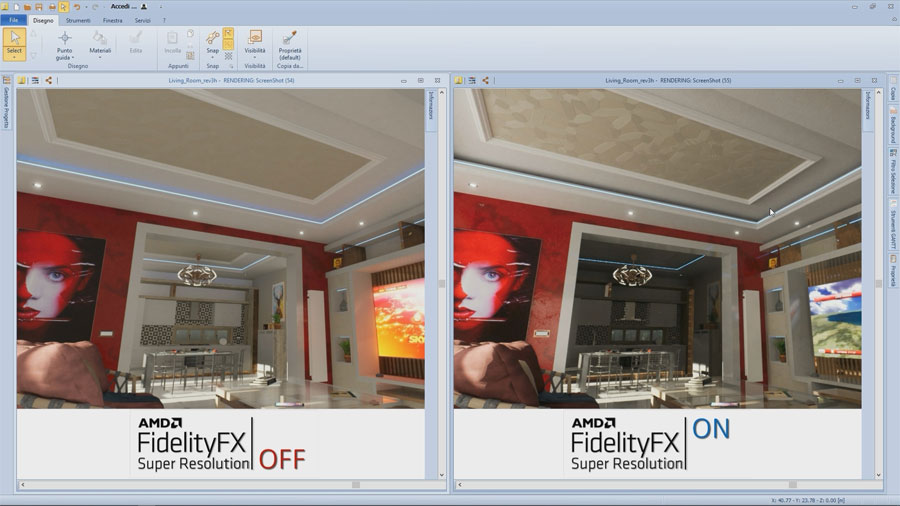Click horizontal scrollbar thumb in ScreenShot (55) view
This screenshot has width=900, height=506.
(x=793, y=485)
